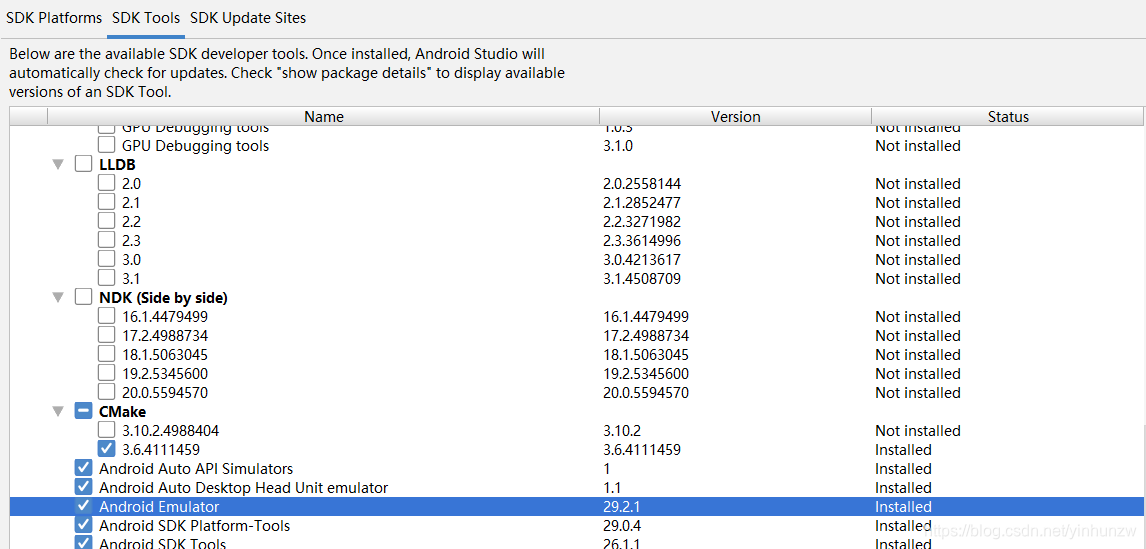Click Installed status of CMake 3.6.4111459

point(903,450)
